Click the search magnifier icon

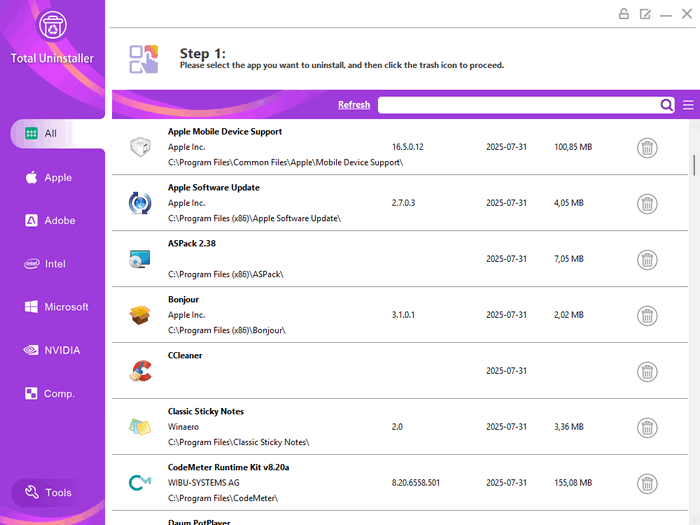tap(667, 105)
